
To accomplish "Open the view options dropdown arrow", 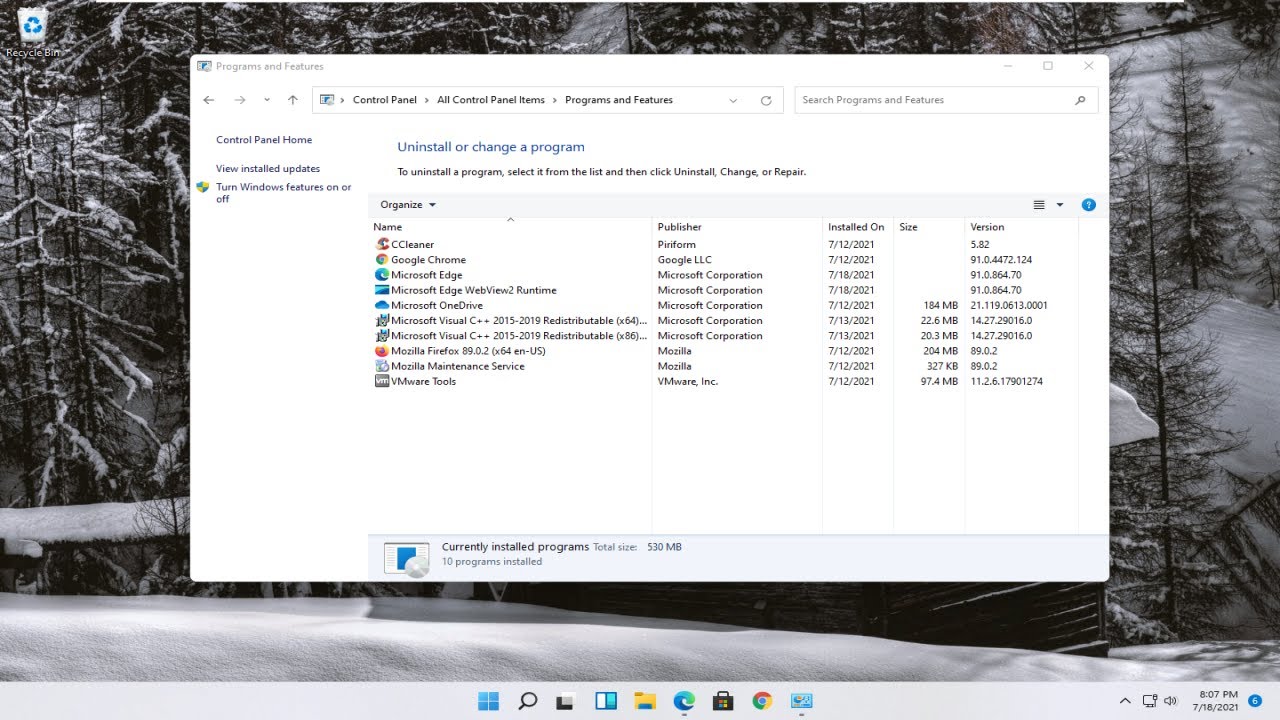I will click(x=1060, y=205).
